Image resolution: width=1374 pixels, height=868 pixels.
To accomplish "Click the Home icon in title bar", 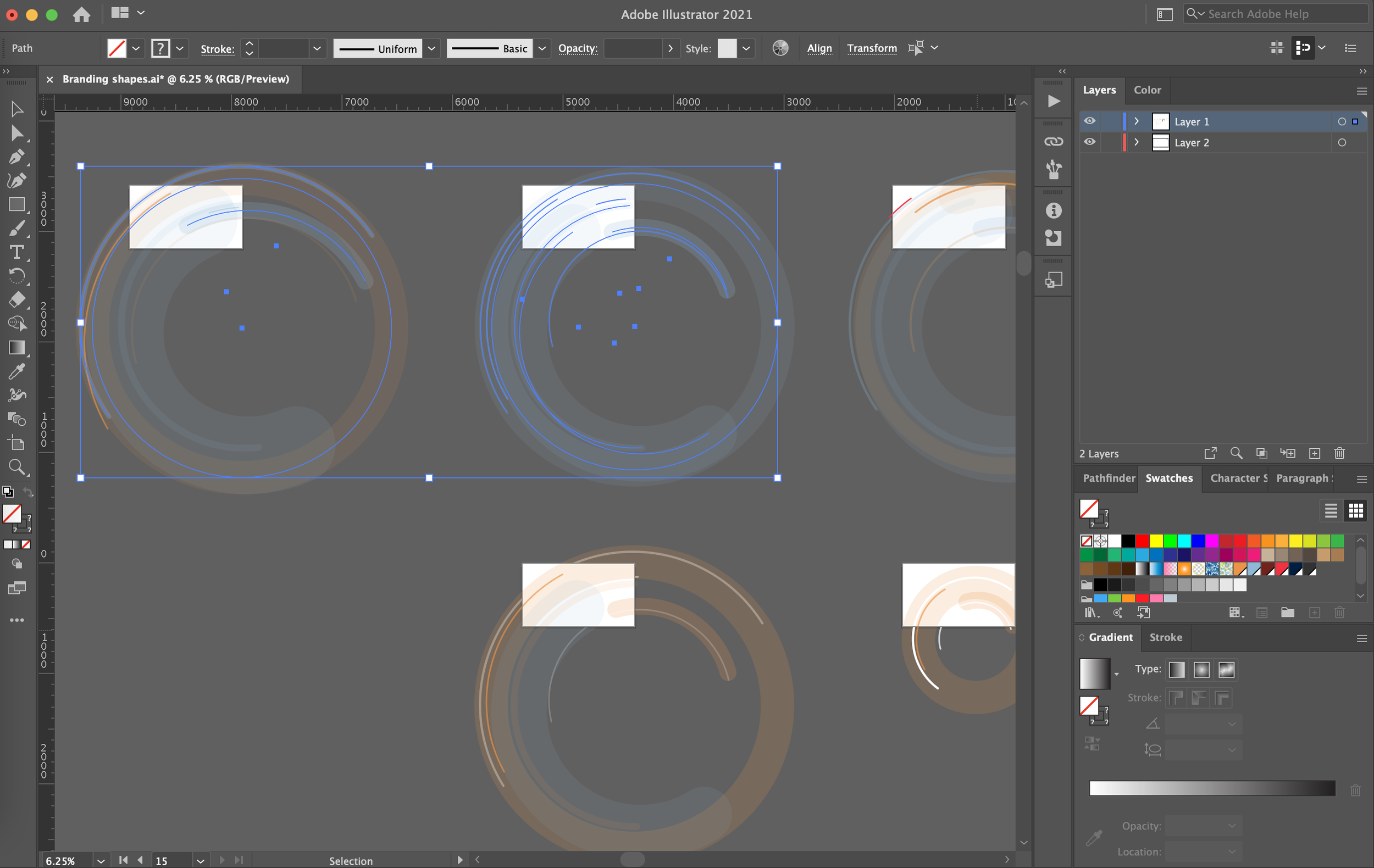I will (x=81, y=14).
